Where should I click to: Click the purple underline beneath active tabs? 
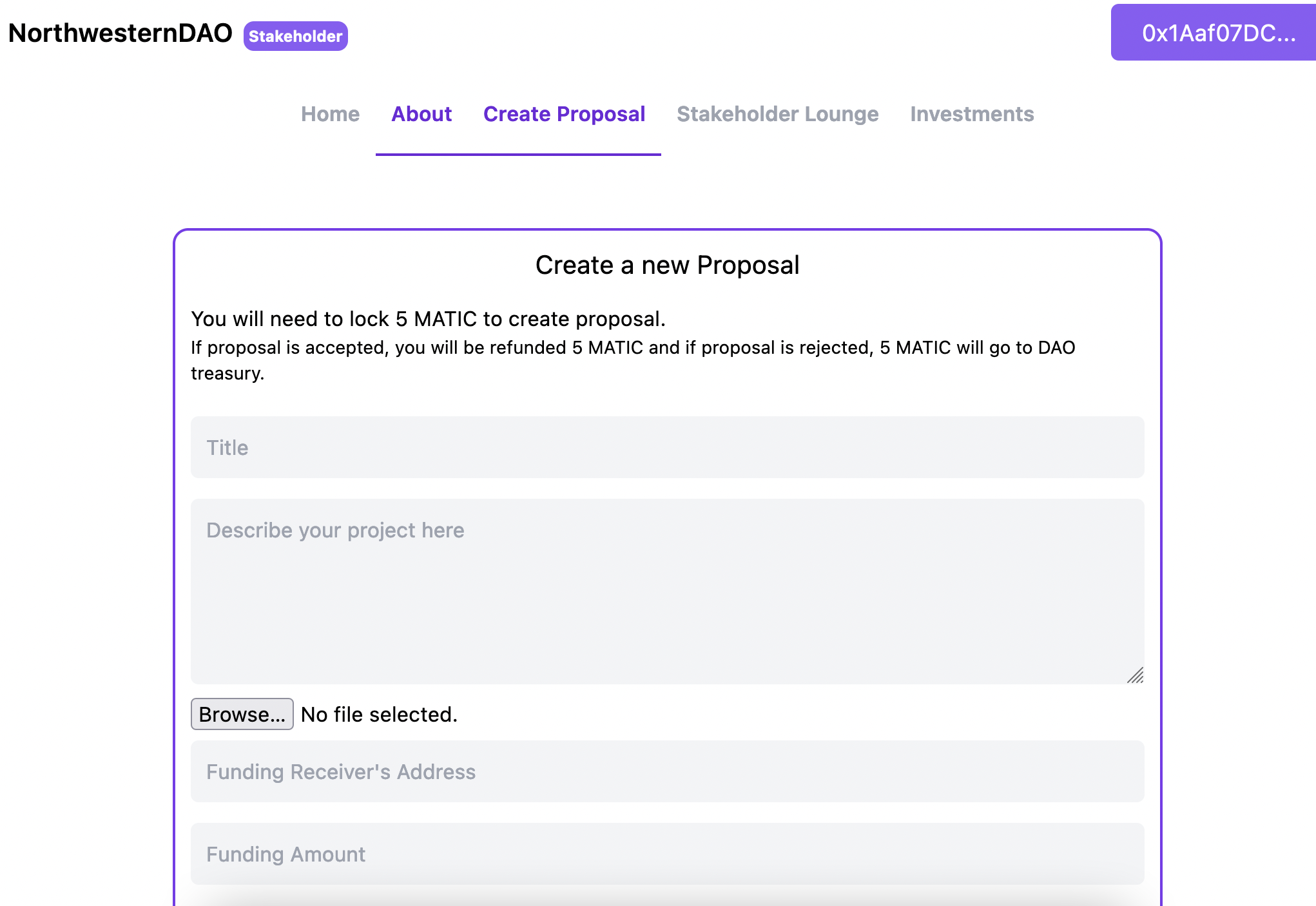[518, 155]
